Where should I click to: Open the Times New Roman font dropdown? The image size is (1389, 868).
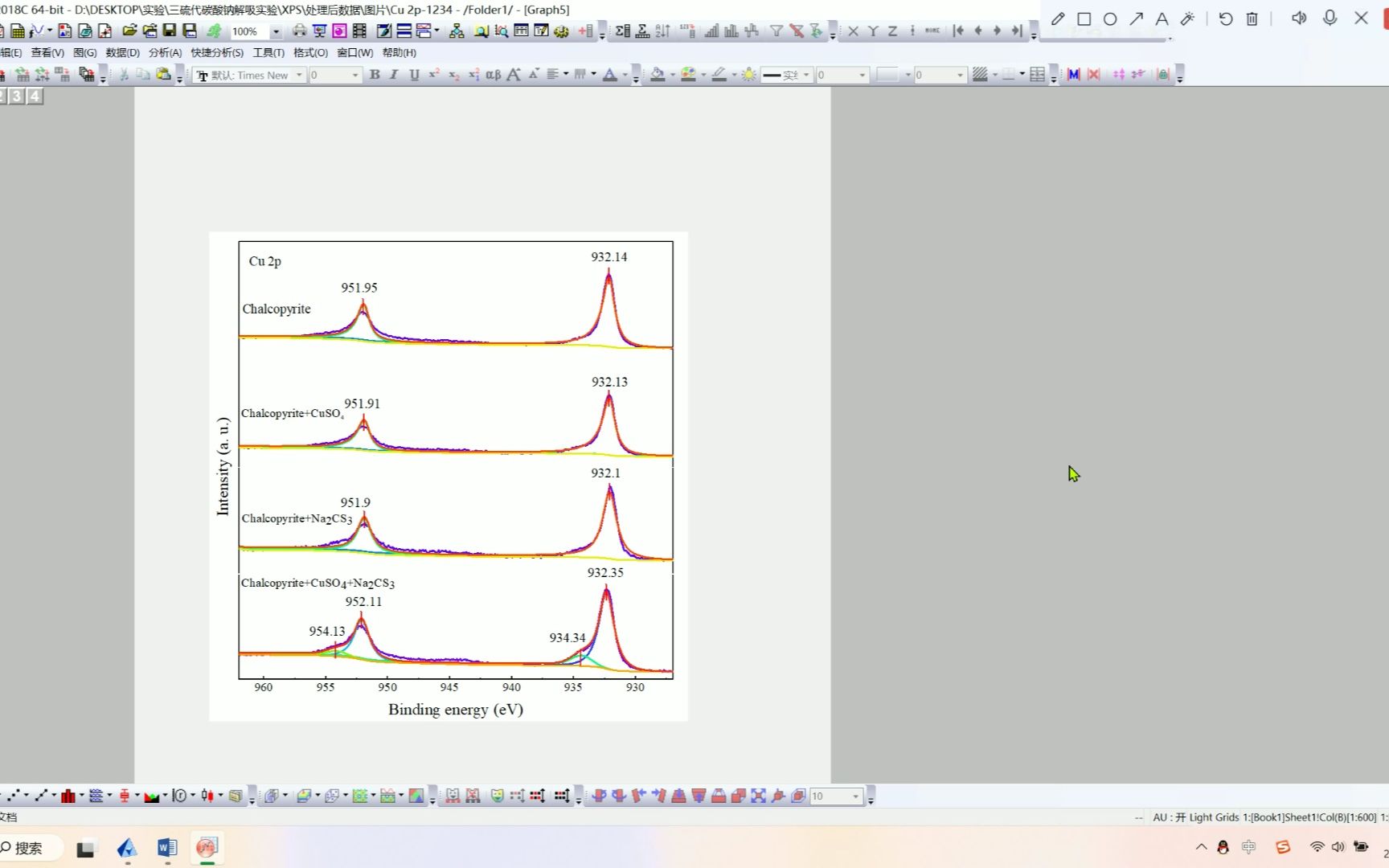tap(299, 76)
